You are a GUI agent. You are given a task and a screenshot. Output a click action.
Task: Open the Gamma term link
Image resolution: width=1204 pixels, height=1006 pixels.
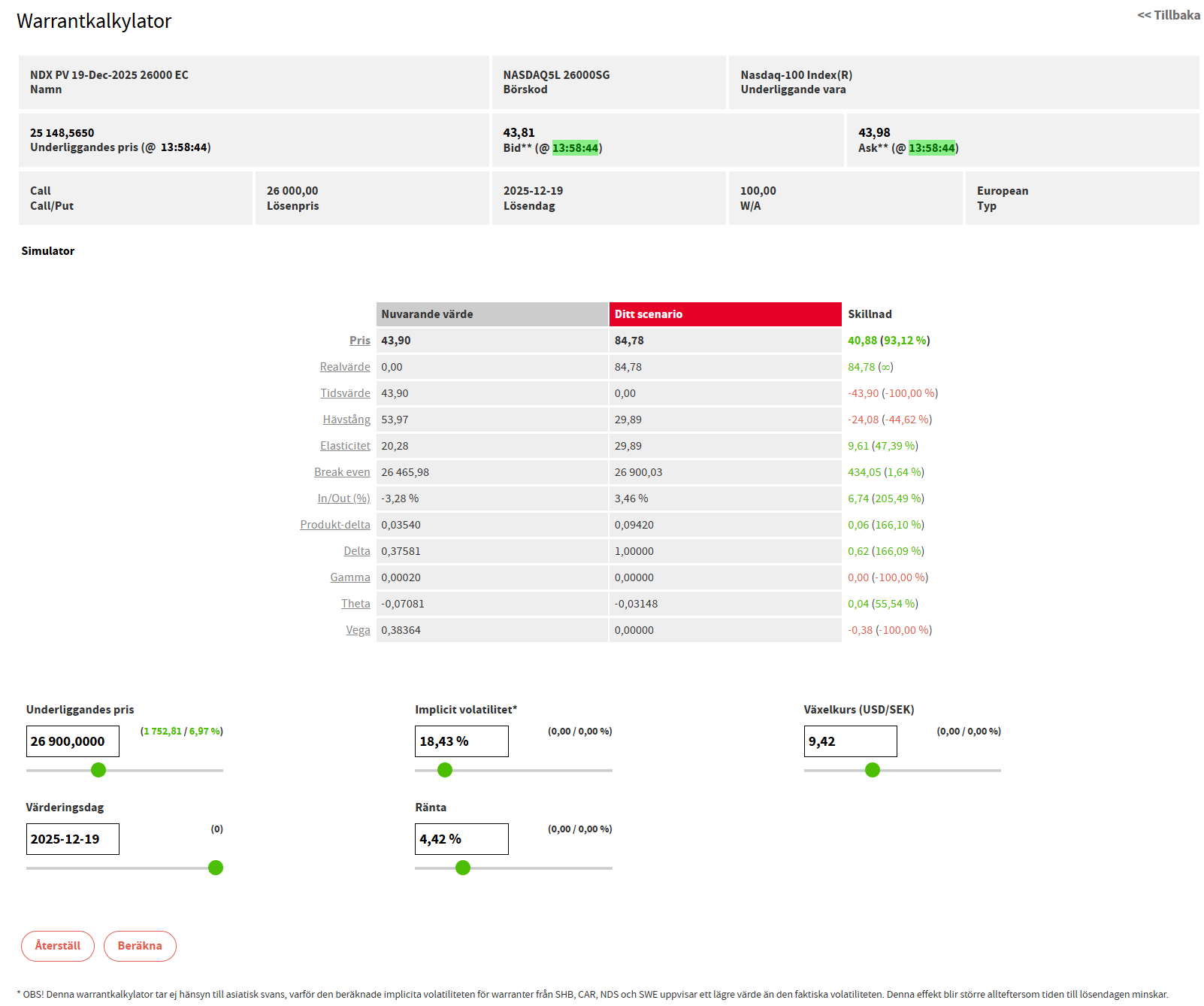350,577
